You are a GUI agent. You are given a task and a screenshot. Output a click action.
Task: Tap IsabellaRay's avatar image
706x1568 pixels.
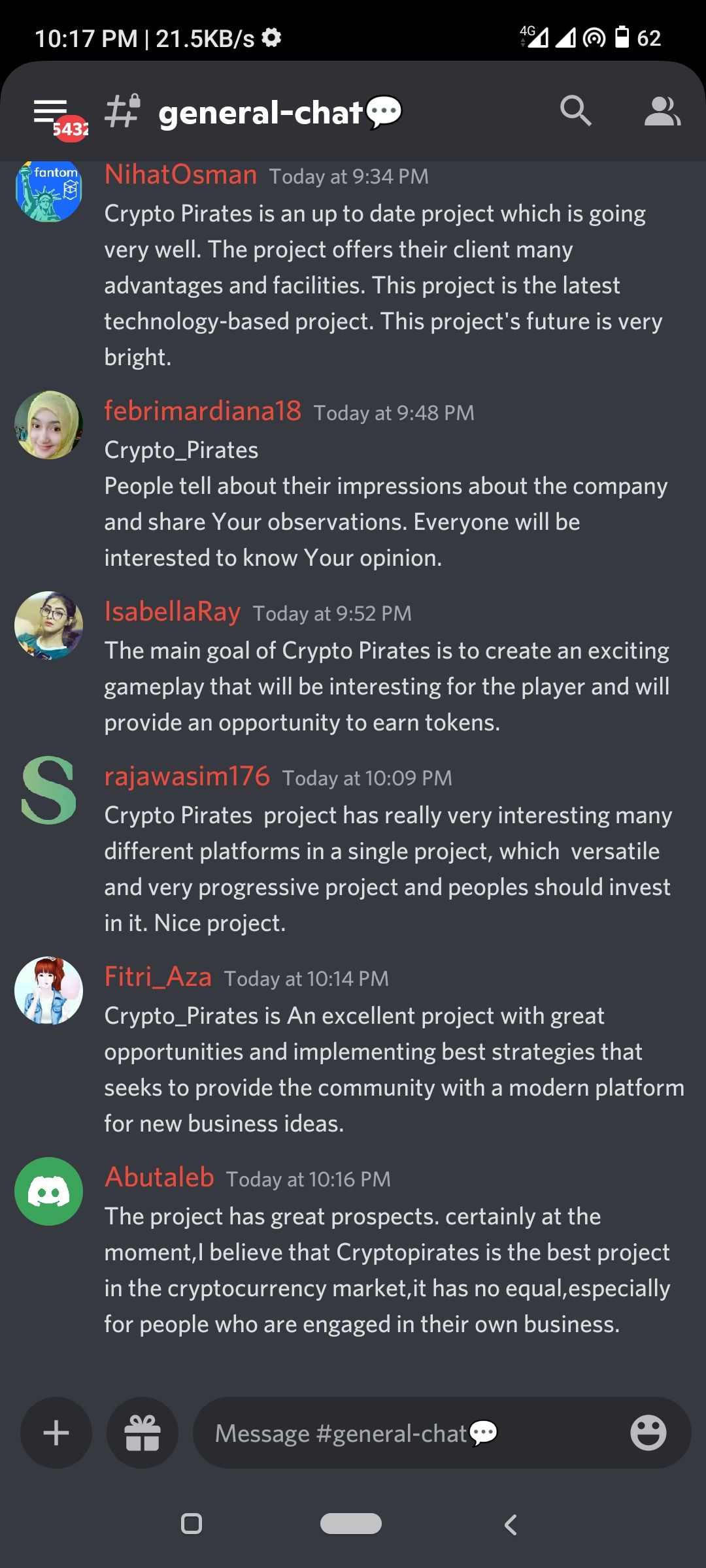pyautogui.click(x=49, y=625)
